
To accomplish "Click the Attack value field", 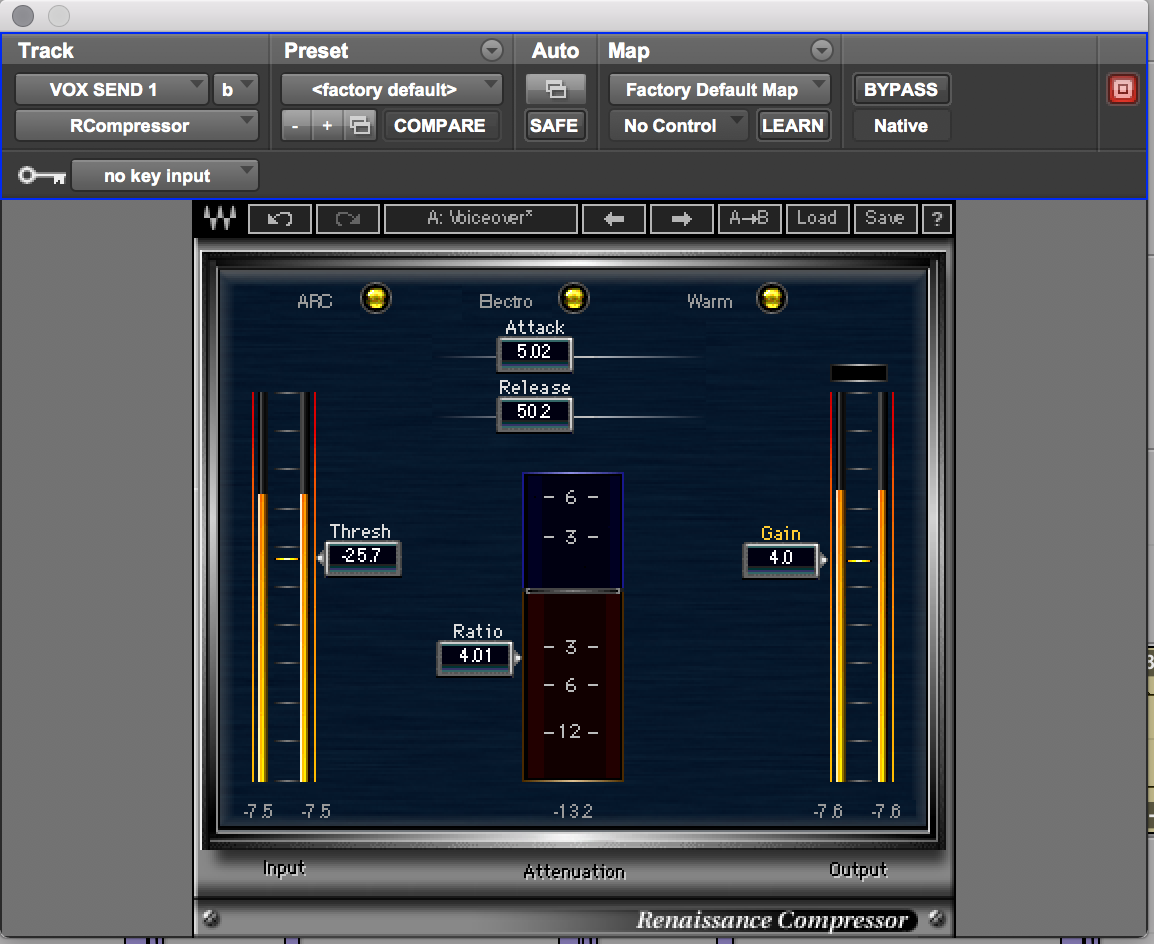I will click(x=534, y=352).
